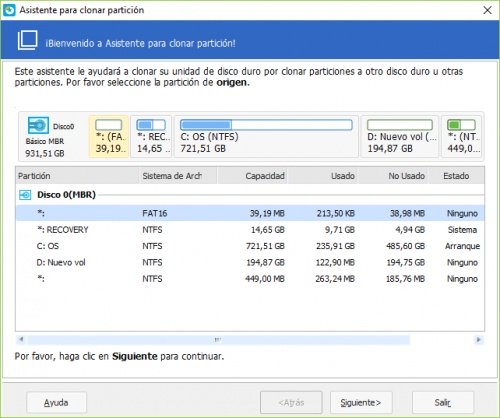500x418 pixels.
Task: Sort by Usado column header
Action: 323,176
